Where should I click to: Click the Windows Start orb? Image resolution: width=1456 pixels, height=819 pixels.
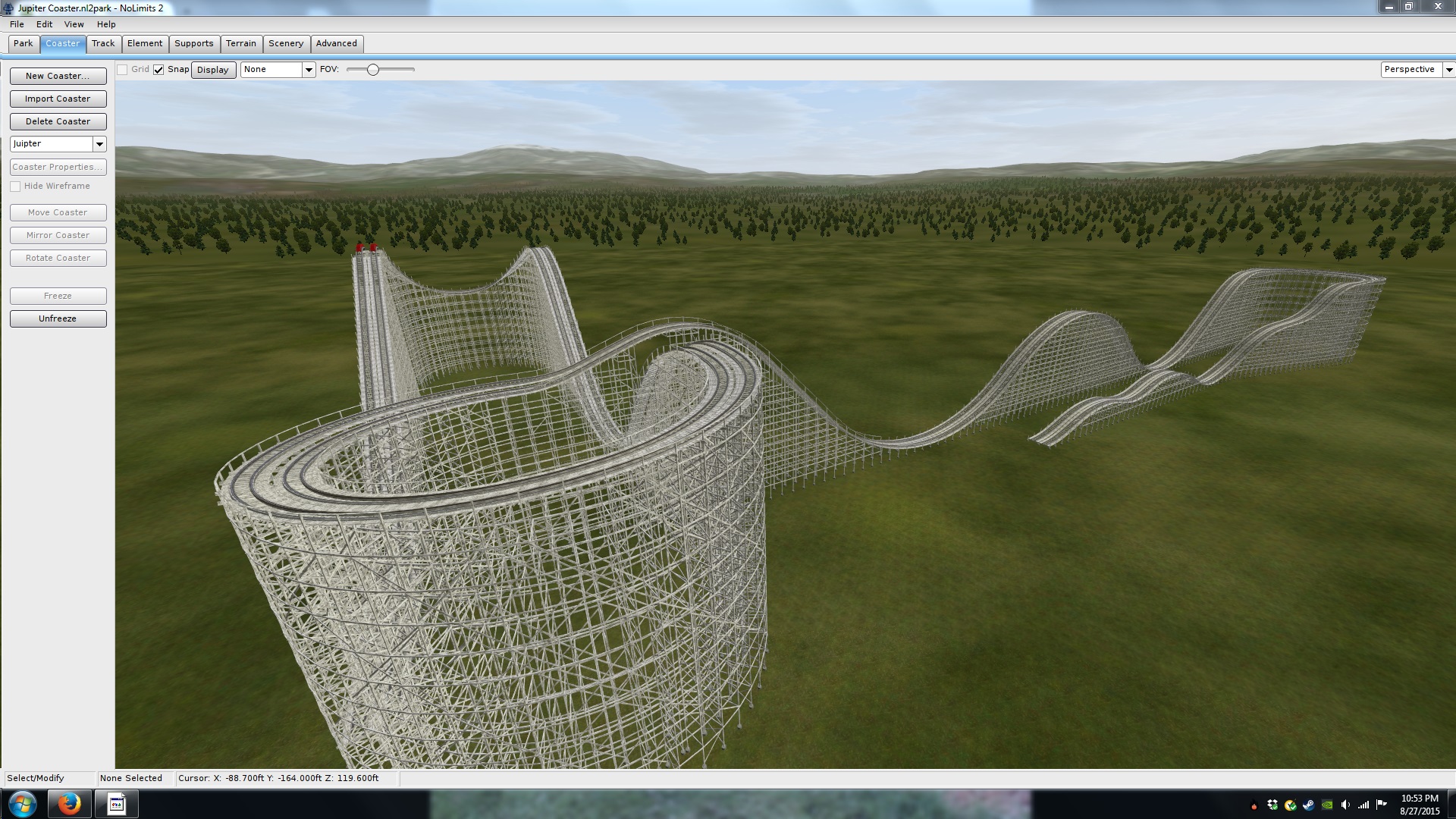click(x=22, y=804)
